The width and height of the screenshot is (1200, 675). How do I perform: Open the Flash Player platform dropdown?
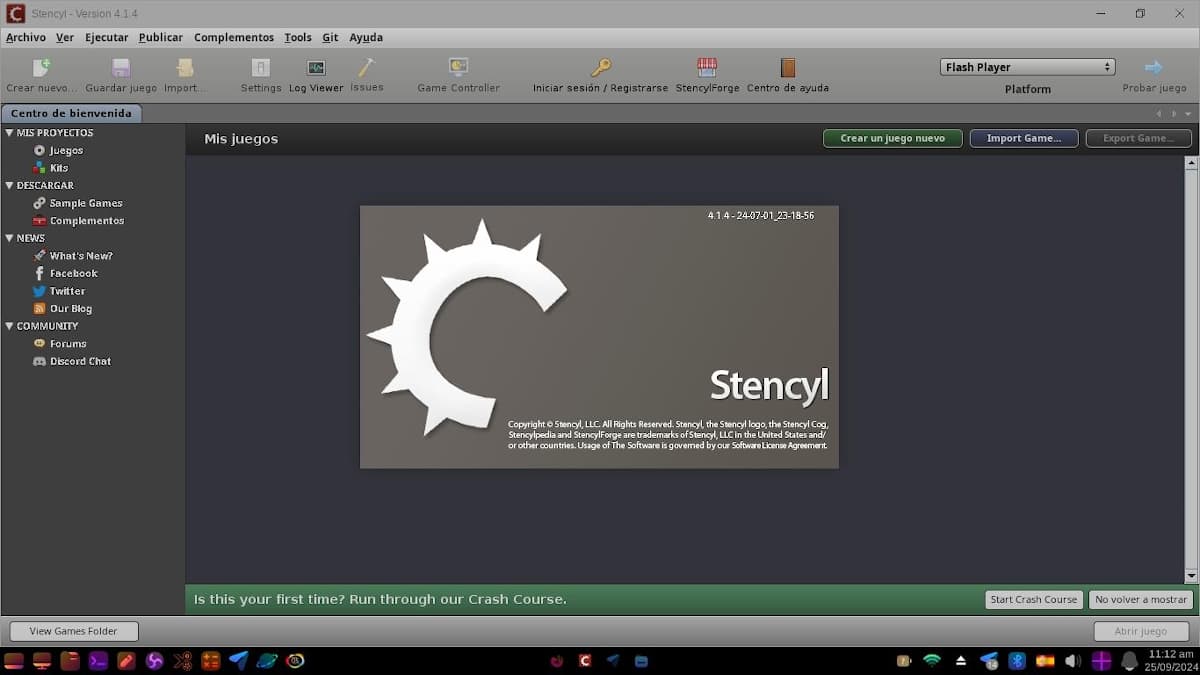(x=1027, y=67)
